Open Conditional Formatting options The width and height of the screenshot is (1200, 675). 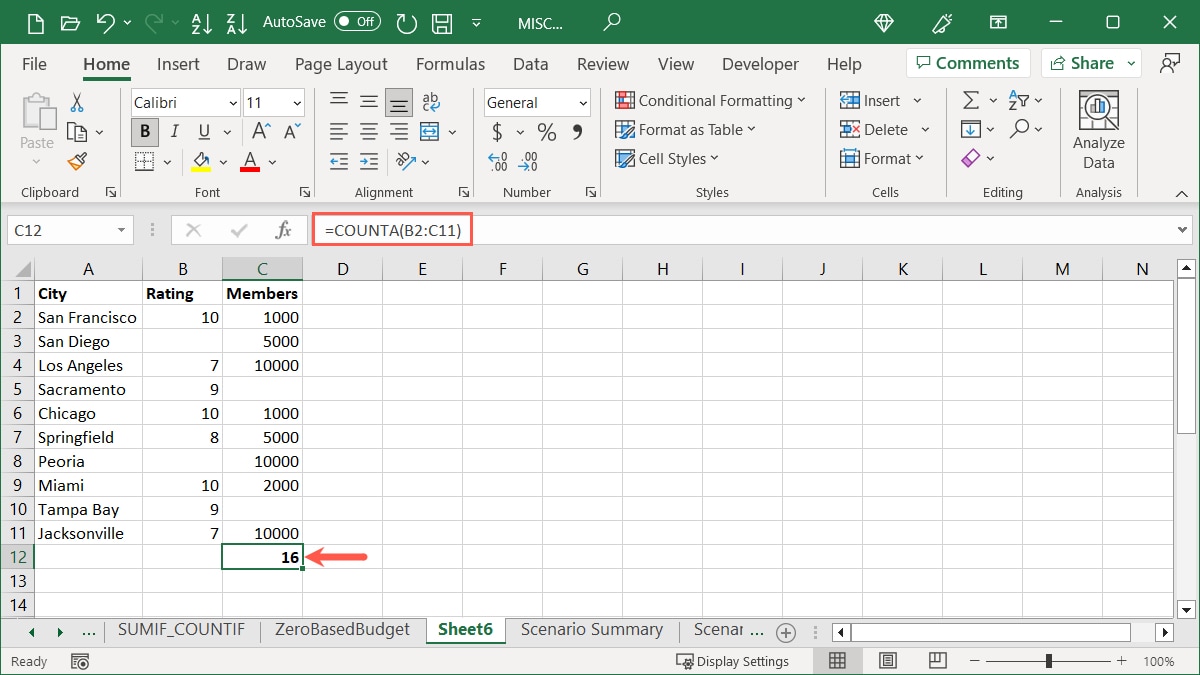[710, 100]
